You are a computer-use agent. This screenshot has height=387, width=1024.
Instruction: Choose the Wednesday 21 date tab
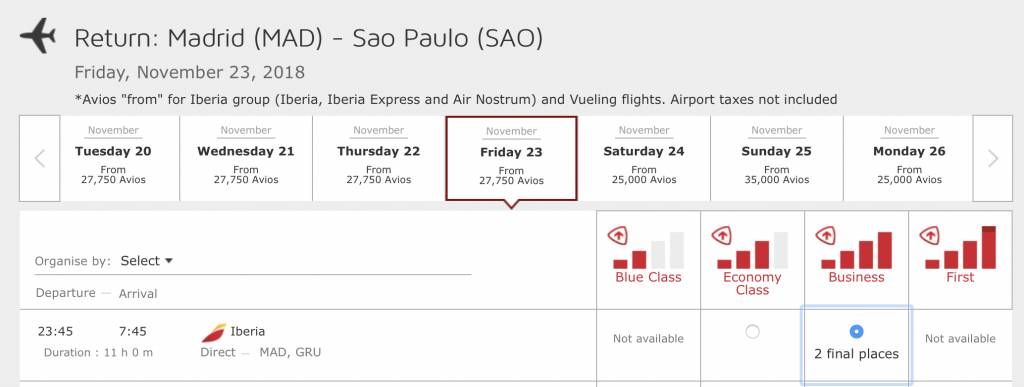tap(246, 159)
